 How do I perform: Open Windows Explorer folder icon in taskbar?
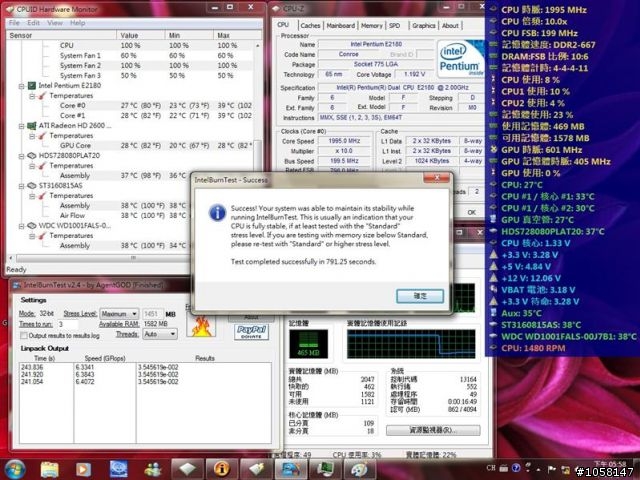(49, 469)
